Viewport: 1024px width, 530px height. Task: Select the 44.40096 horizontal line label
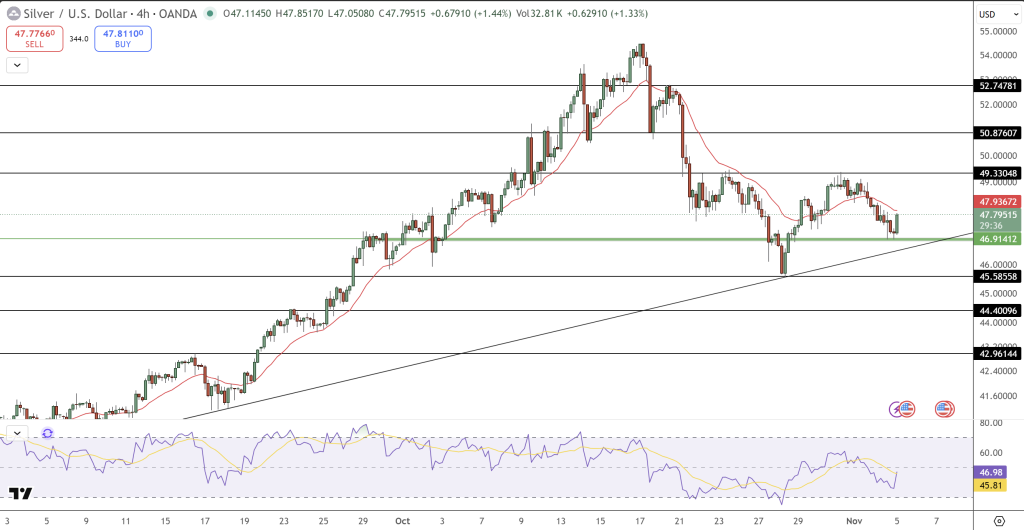[995, 311]
